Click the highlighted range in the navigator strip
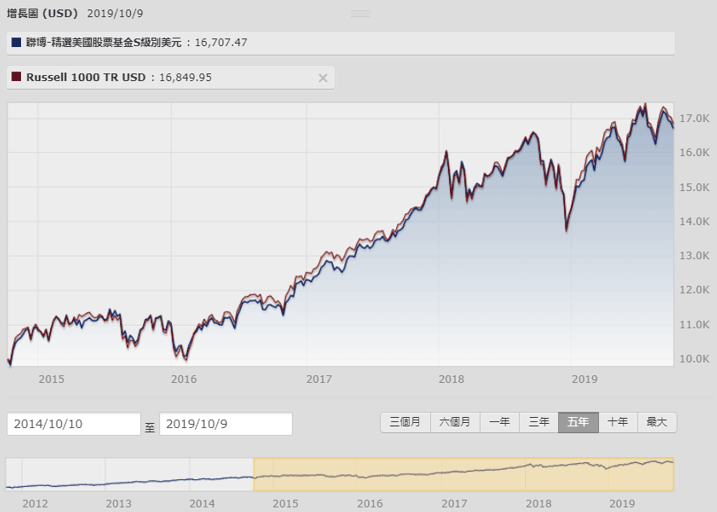 pos(463,474)
